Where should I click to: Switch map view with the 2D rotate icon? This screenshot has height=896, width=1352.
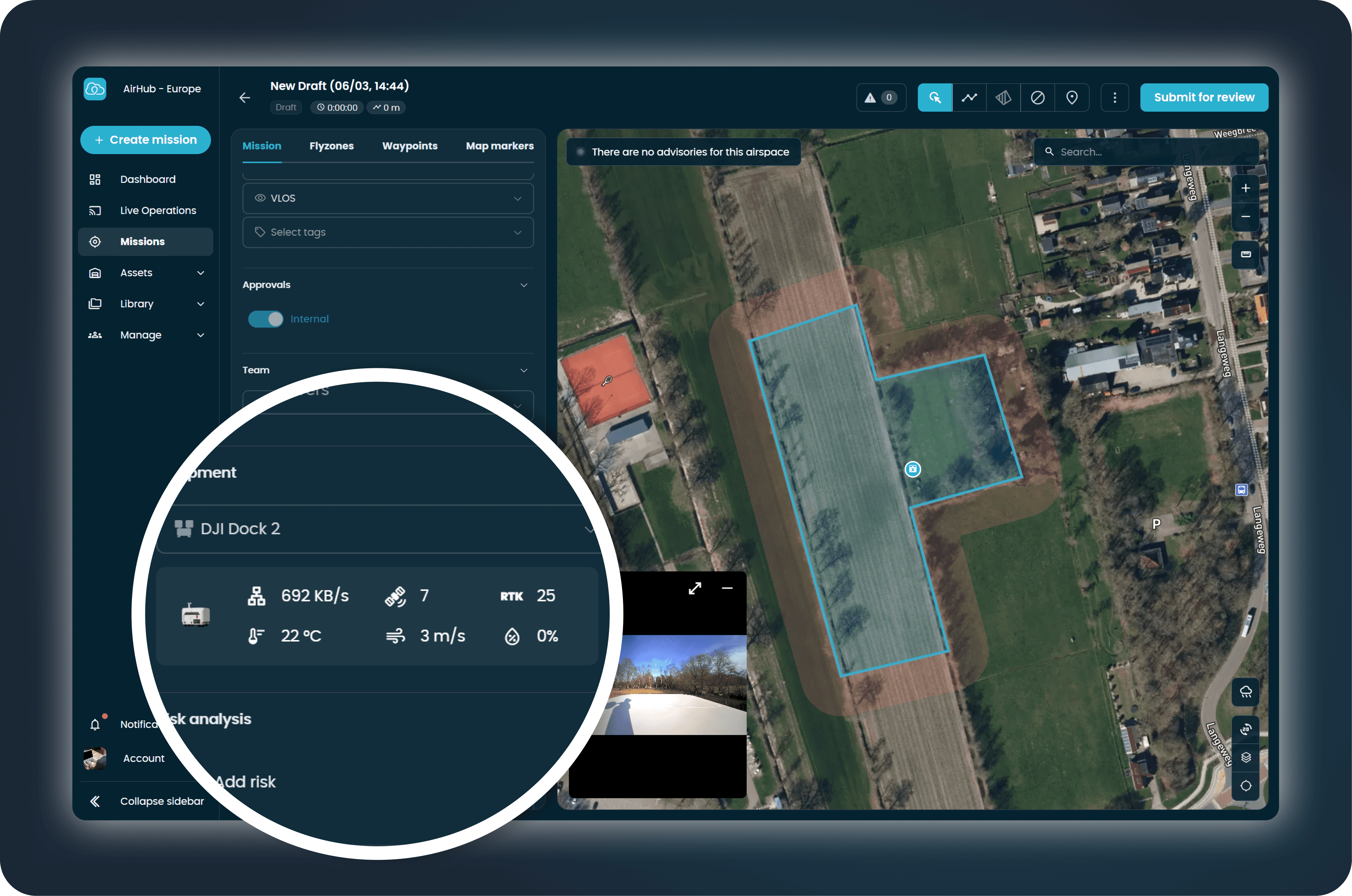click(x=1246, y=730)
